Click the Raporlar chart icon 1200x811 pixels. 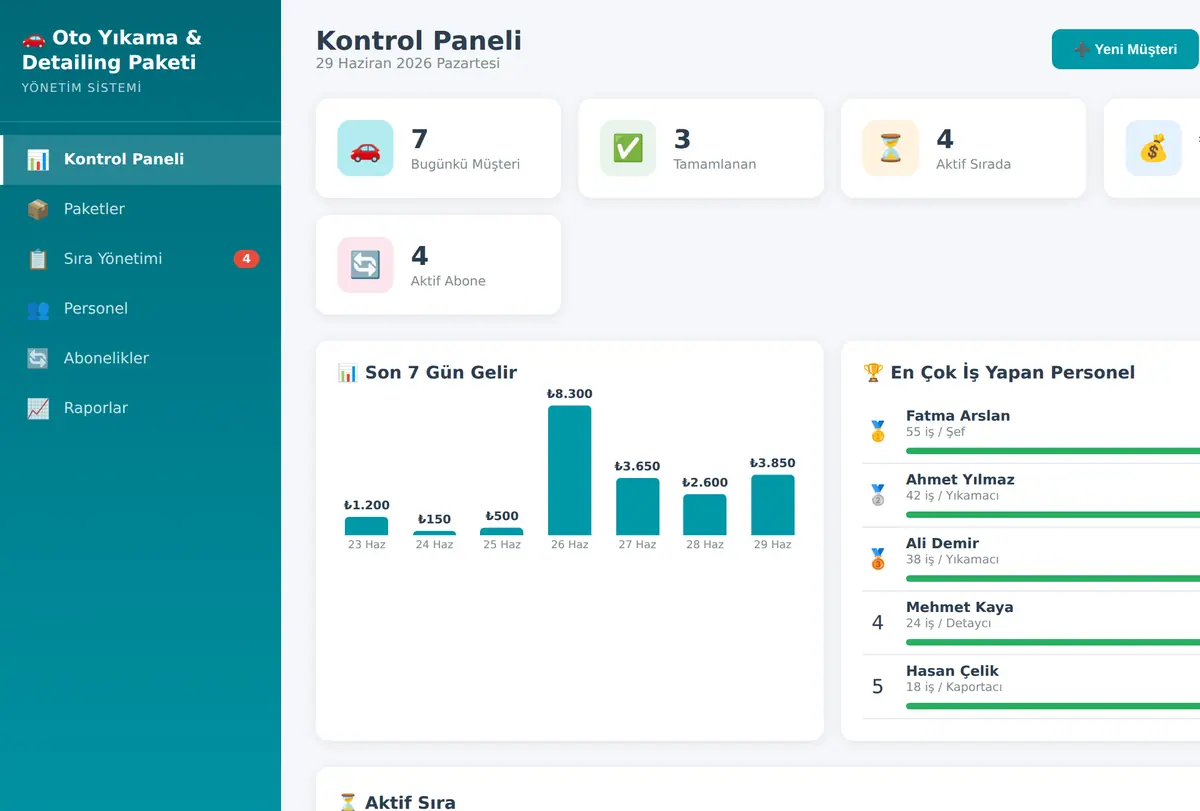click(x=38, y=408)
